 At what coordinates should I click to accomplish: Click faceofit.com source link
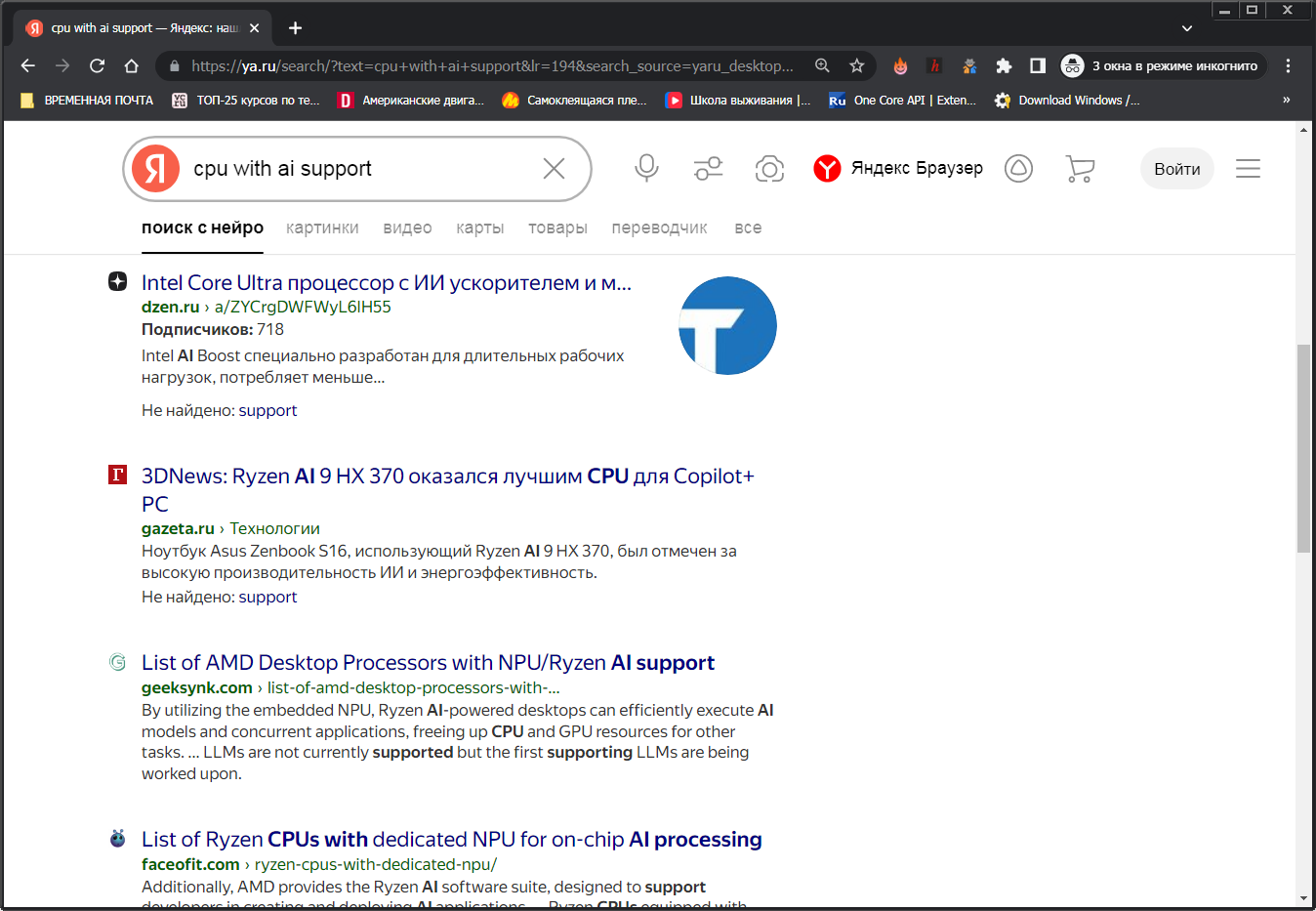190,864
